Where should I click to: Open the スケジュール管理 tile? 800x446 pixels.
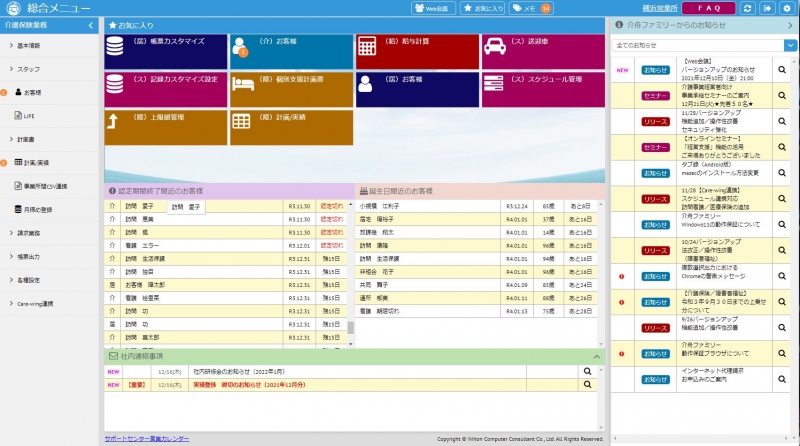pos(543,89)
